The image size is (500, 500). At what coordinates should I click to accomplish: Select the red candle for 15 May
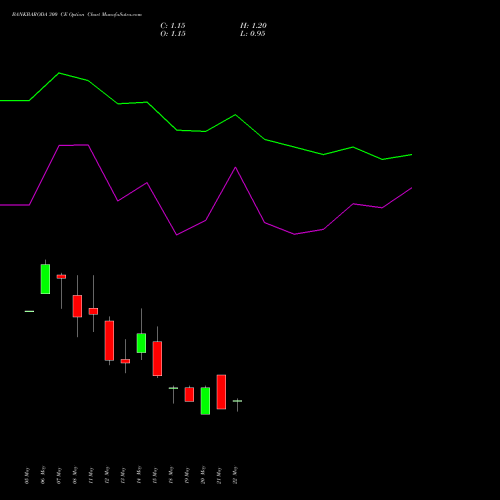click(x=157, y=358)
